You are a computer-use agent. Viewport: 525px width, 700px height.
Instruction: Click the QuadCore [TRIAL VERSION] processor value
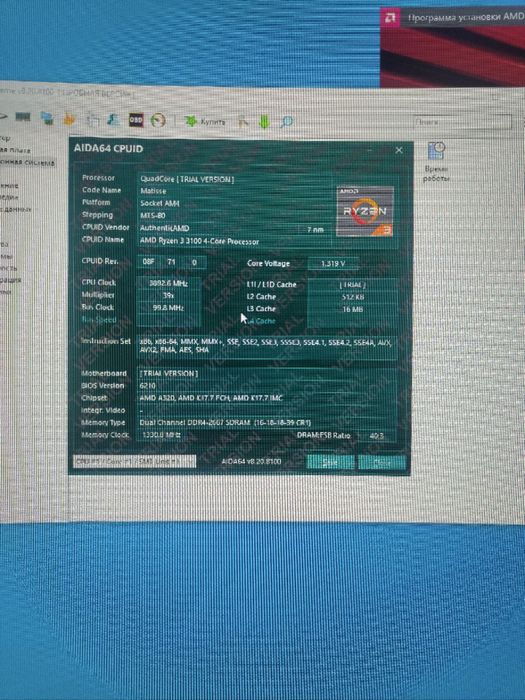pos(188,179)
